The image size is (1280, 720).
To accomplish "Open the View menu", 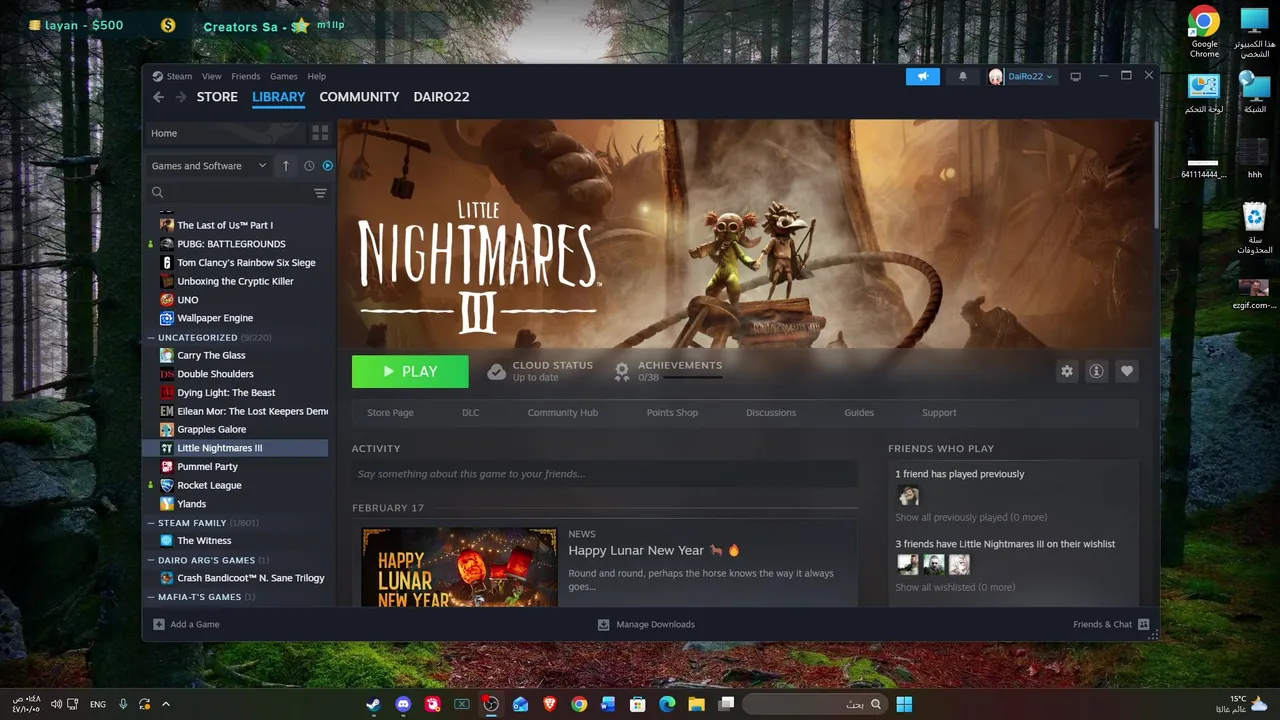I will click(x=212, y=76).
